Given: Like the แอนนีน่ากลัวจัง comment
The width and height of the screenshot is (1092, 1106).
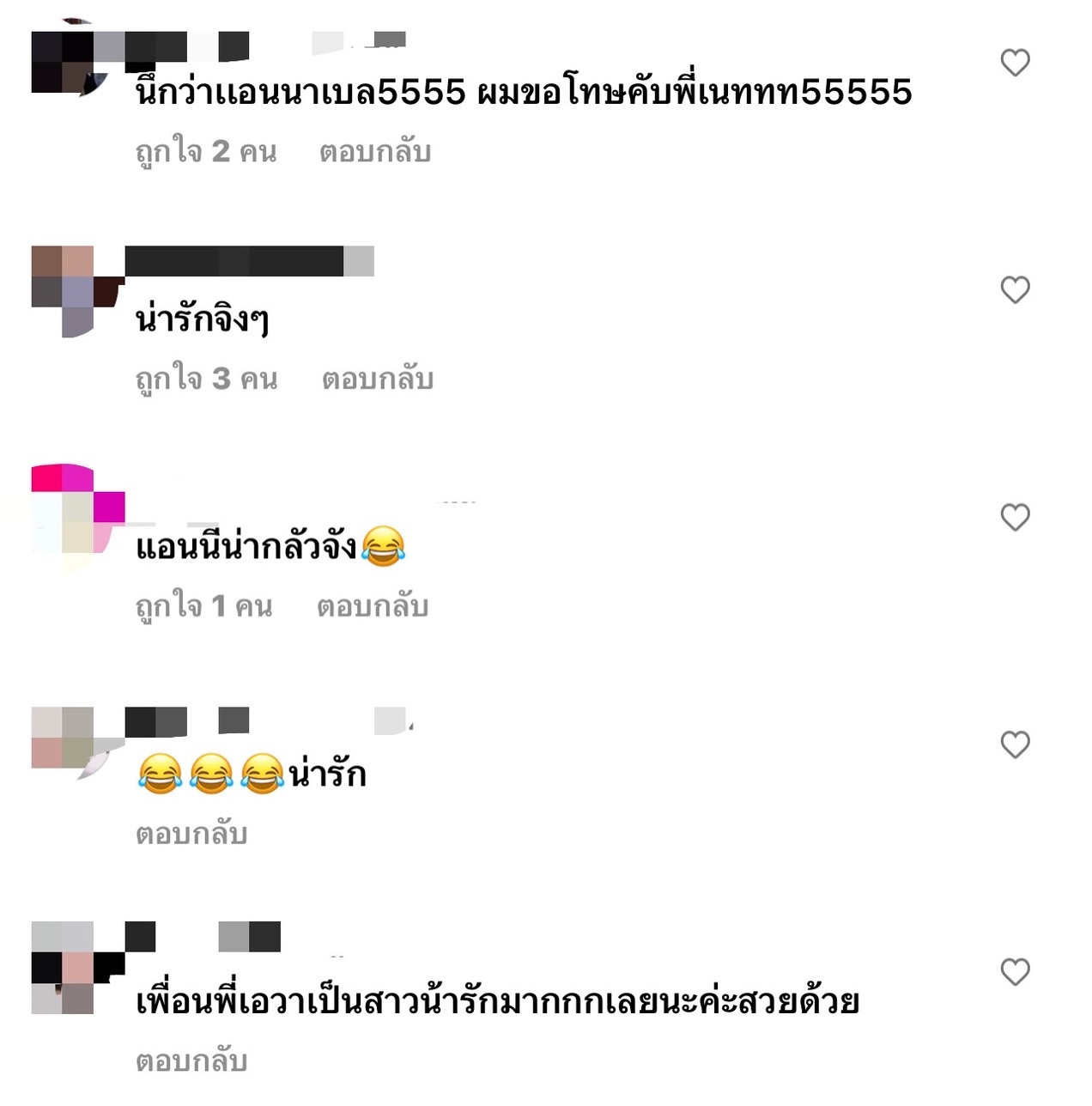Looking at the screenshot, I should click(x=1015, y=518).
